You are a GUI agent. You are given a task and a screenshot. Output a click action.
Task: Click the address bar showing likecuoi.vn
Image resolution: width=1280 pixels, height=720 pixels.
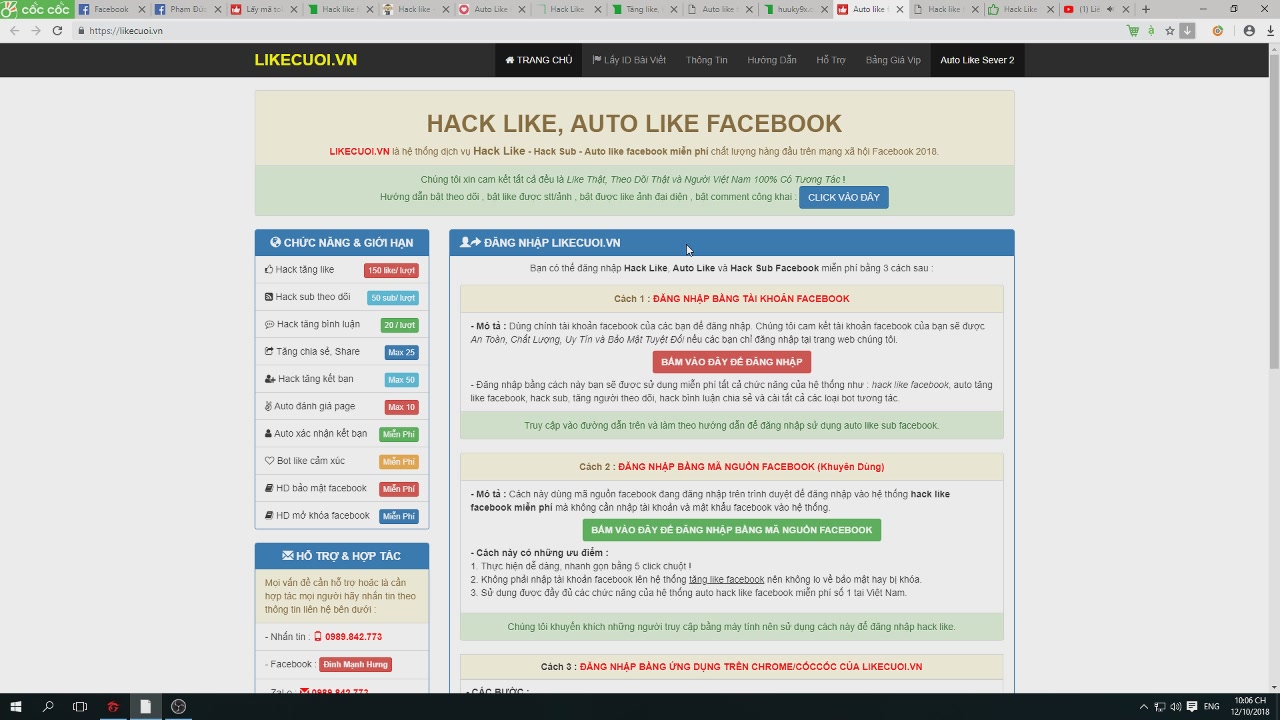pyautogui.click(x=600, y=31)
